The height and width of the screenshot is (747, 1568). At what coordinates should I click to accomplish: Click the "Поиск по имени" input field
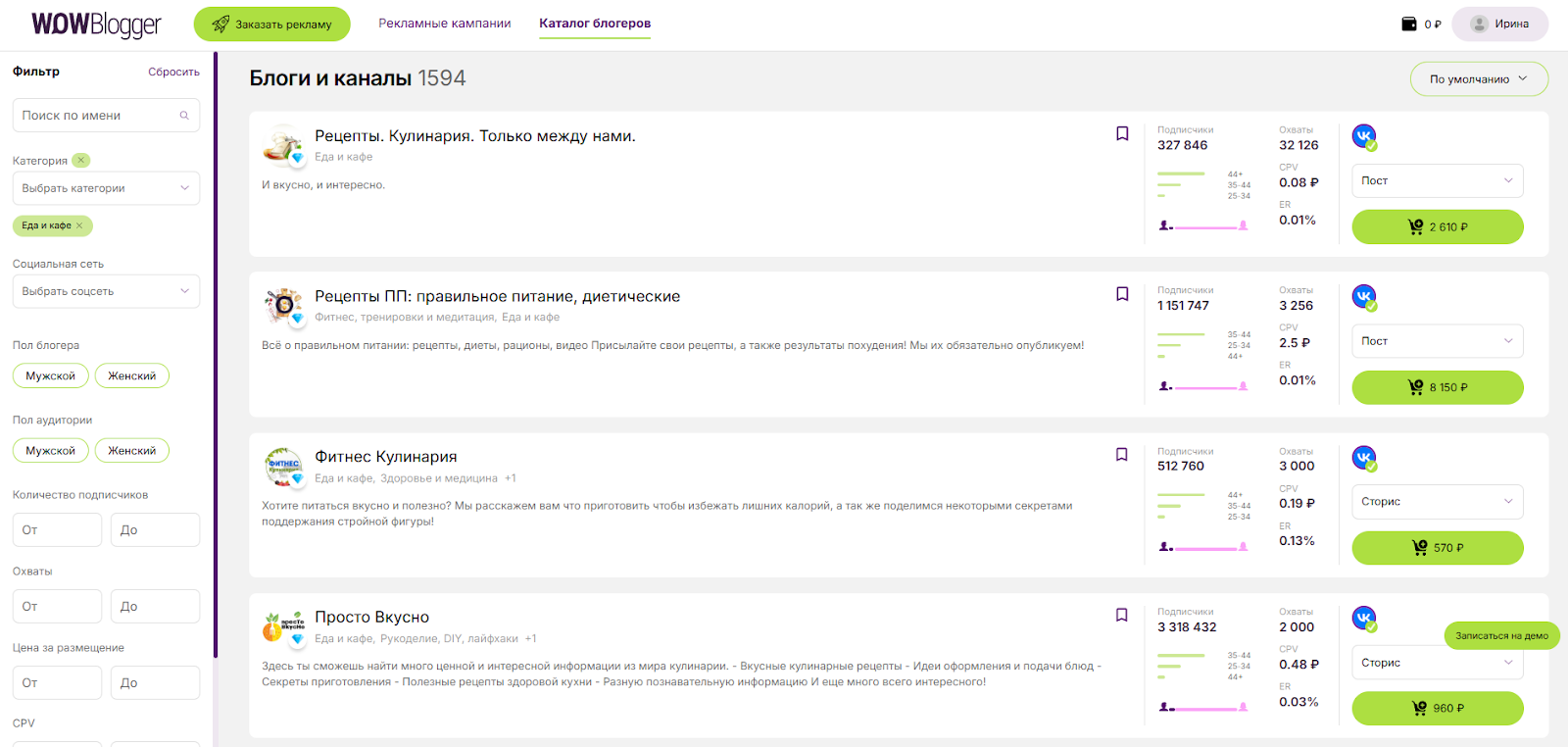tap(96, 116)
